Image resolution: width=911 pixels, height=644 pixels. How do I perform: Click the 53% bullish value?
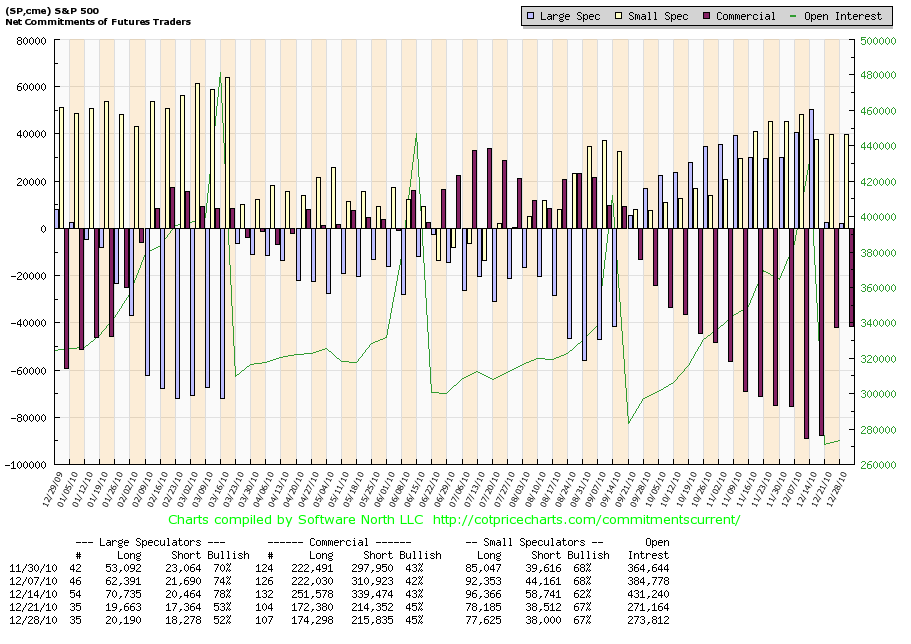click(x=223, y=607)
